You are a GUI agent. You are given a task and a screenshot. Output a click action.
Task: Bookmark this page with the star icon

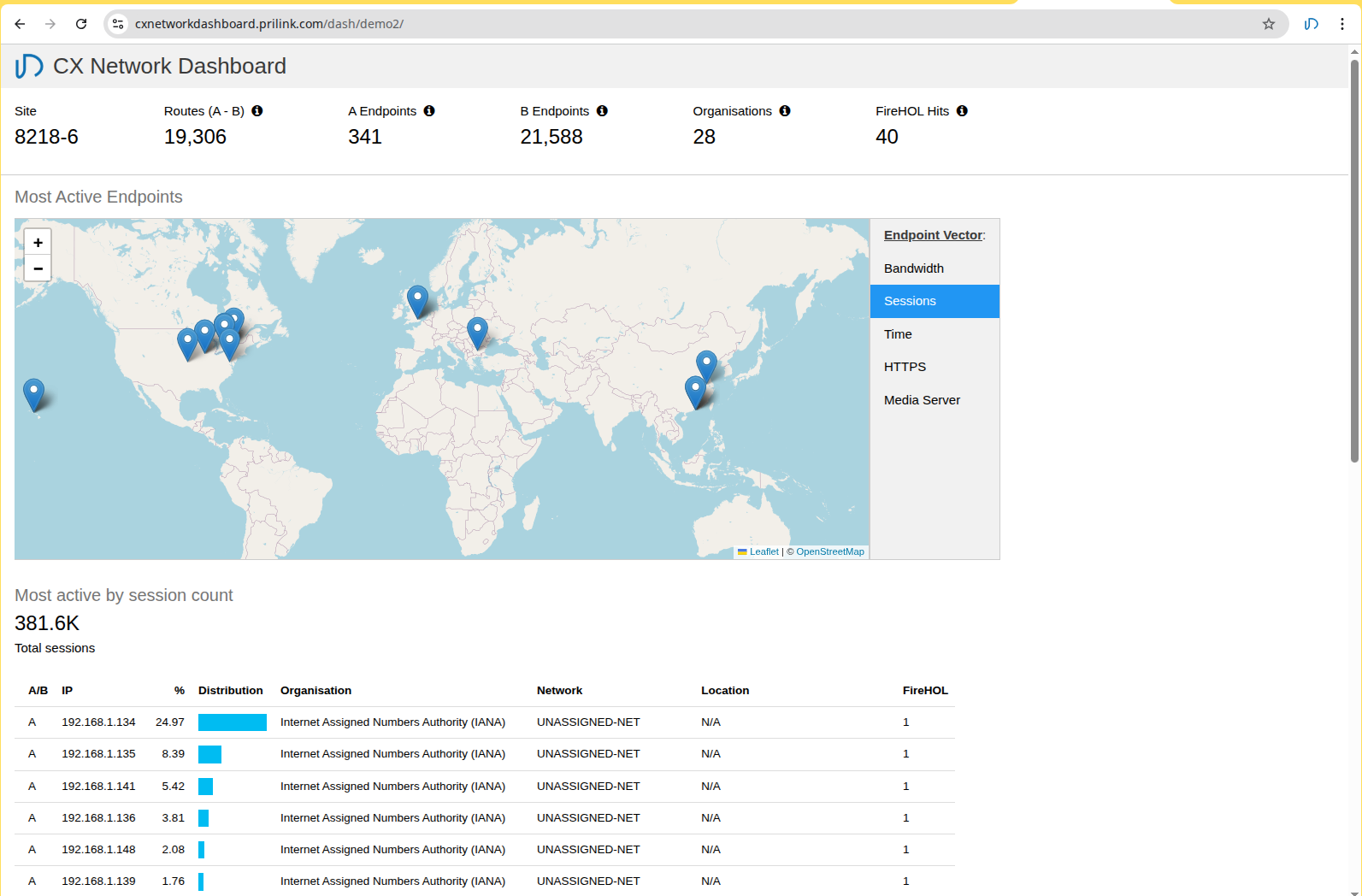click(1269, 24)
